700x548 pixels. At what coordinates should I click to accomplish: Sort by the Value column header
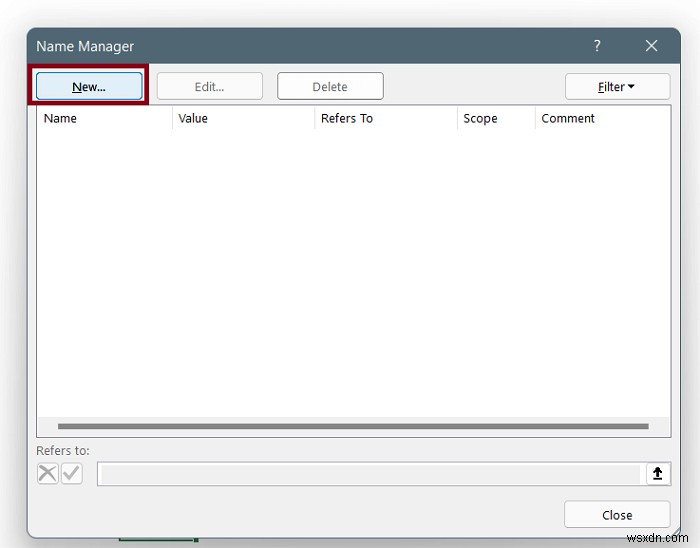click(x=243, y=118)
